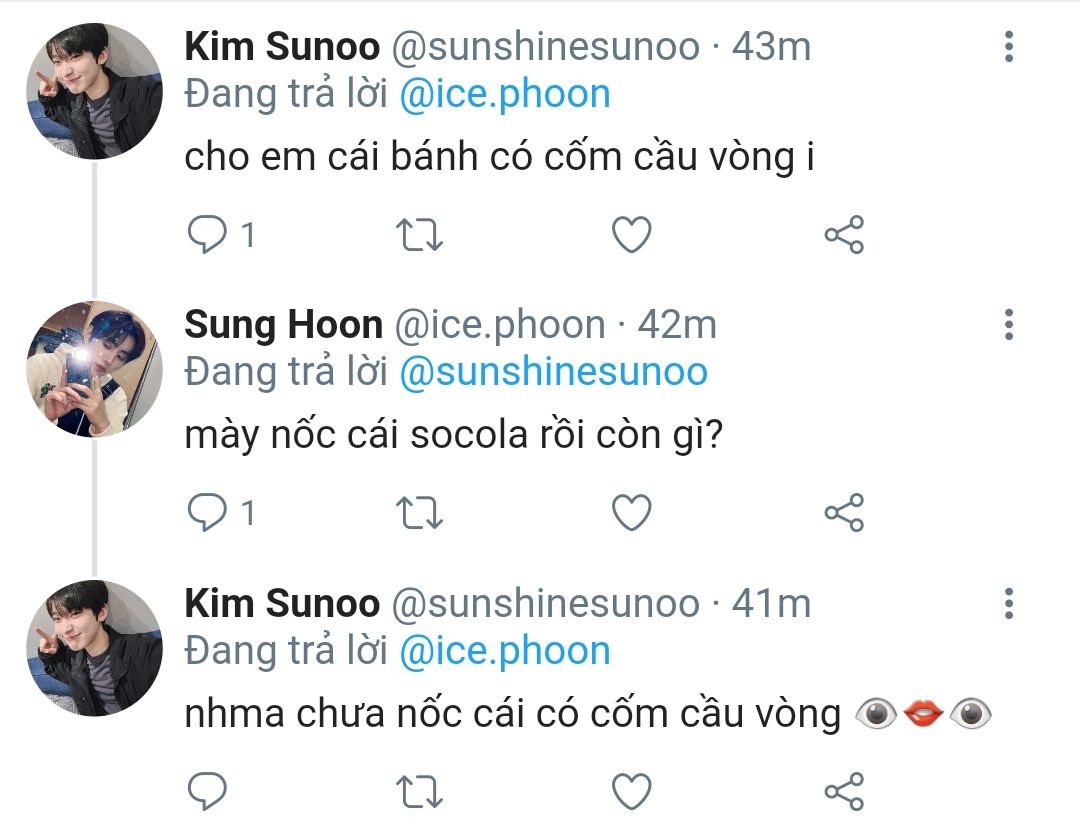Like the first Kim Sunoo tweet

(x=631, y=235)
